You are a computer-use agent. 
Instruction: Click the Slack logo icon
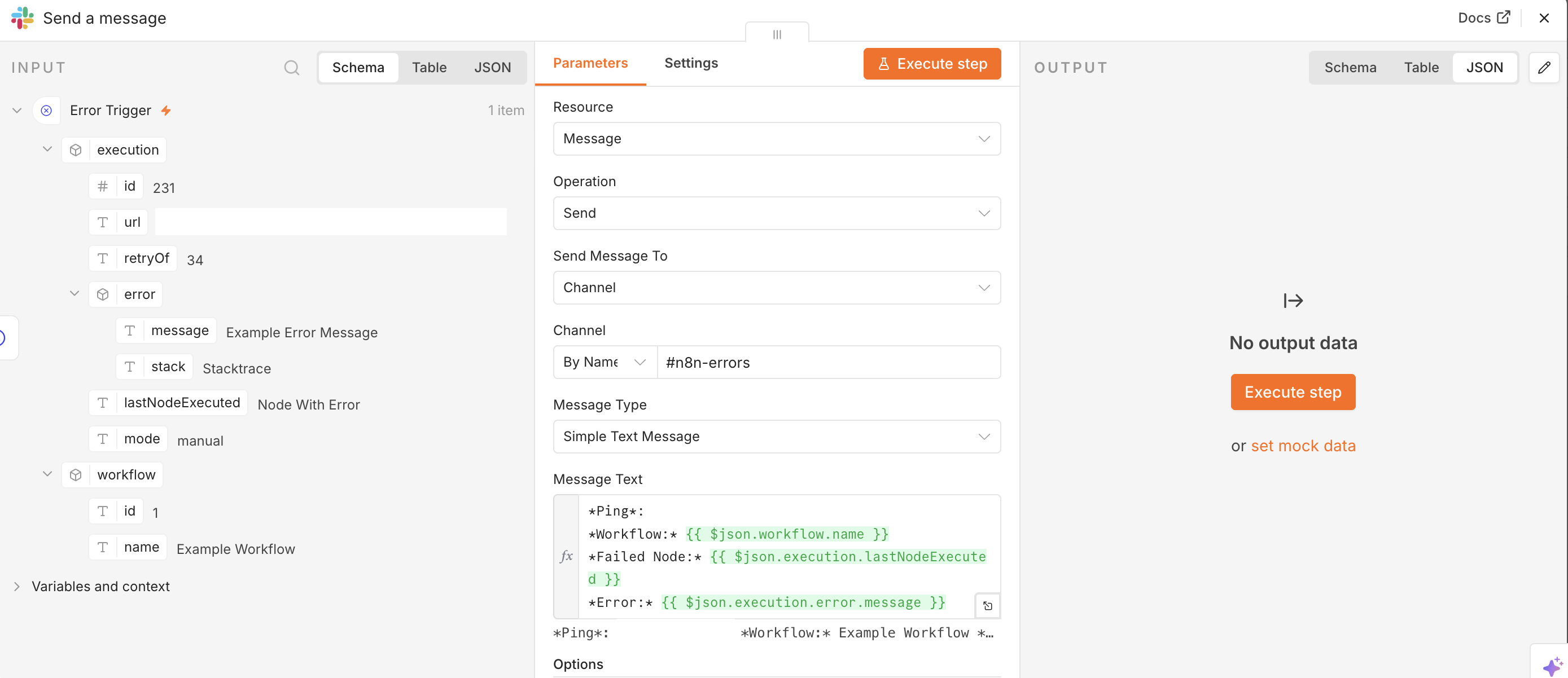23,17
